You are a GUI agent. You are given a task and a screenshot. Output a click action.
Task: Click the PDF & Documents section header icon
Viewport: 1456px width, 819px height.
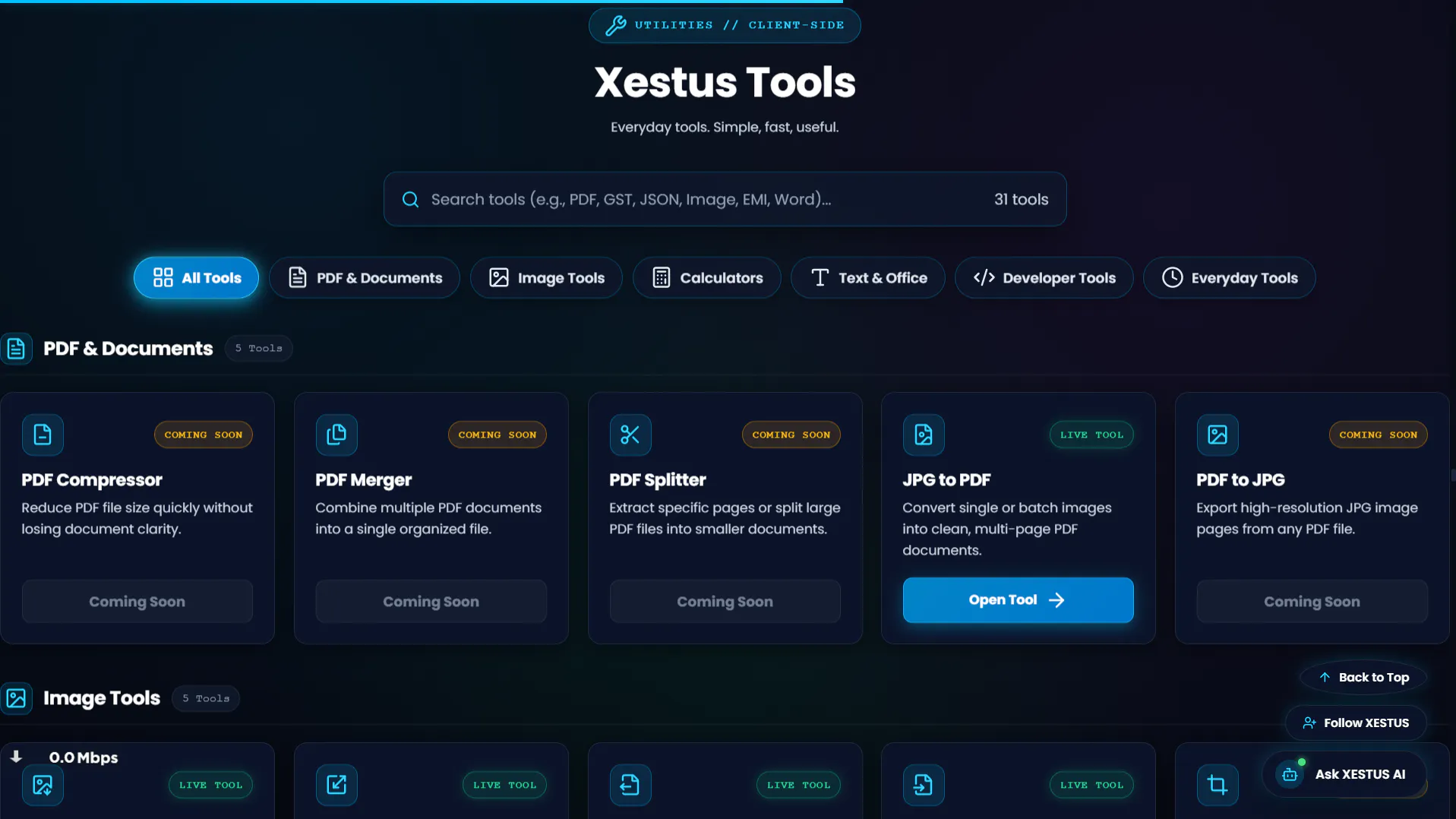[x=16, y=349]
